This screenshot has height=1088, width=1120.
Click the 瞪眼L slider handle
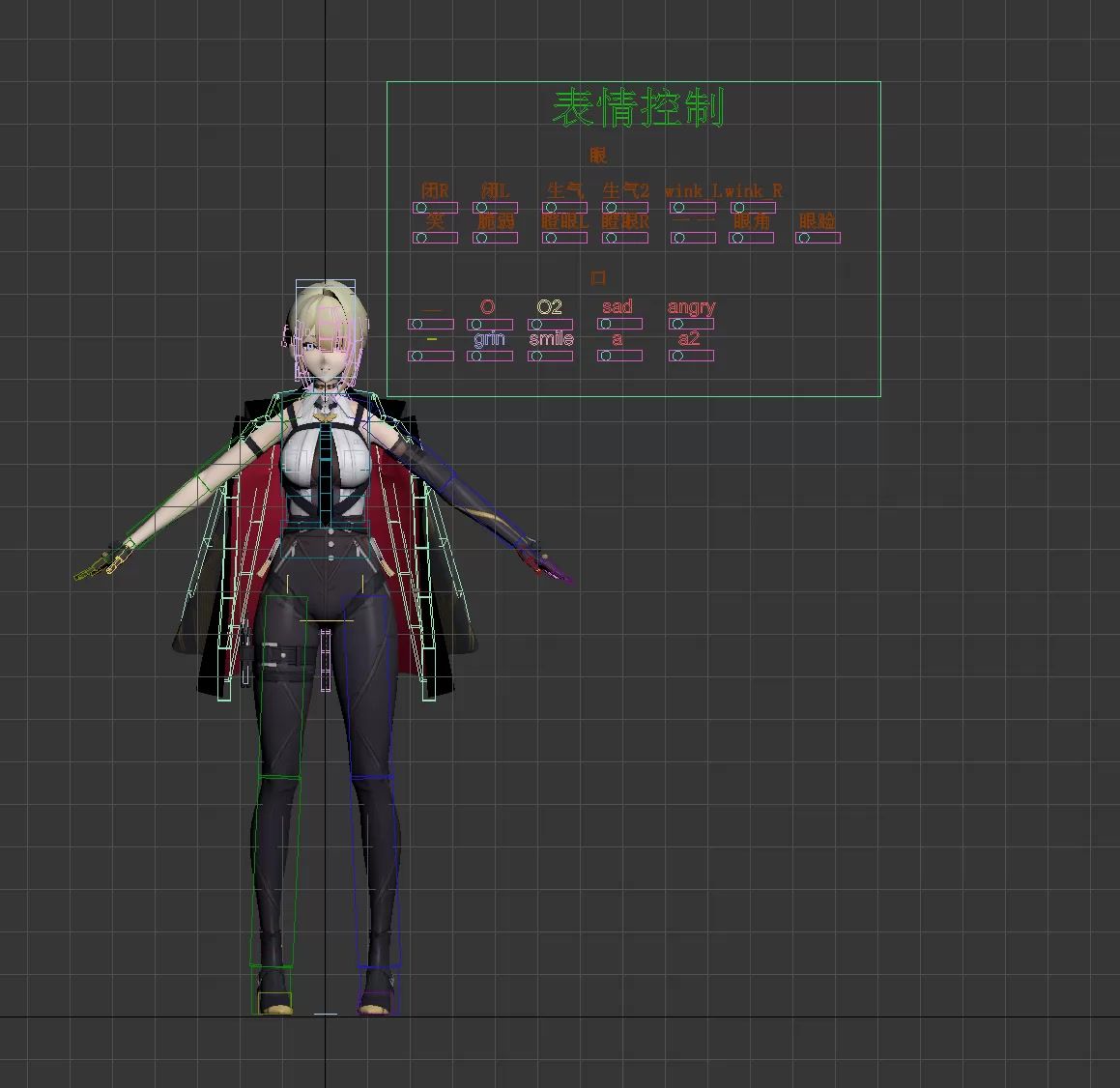point(550,238)
